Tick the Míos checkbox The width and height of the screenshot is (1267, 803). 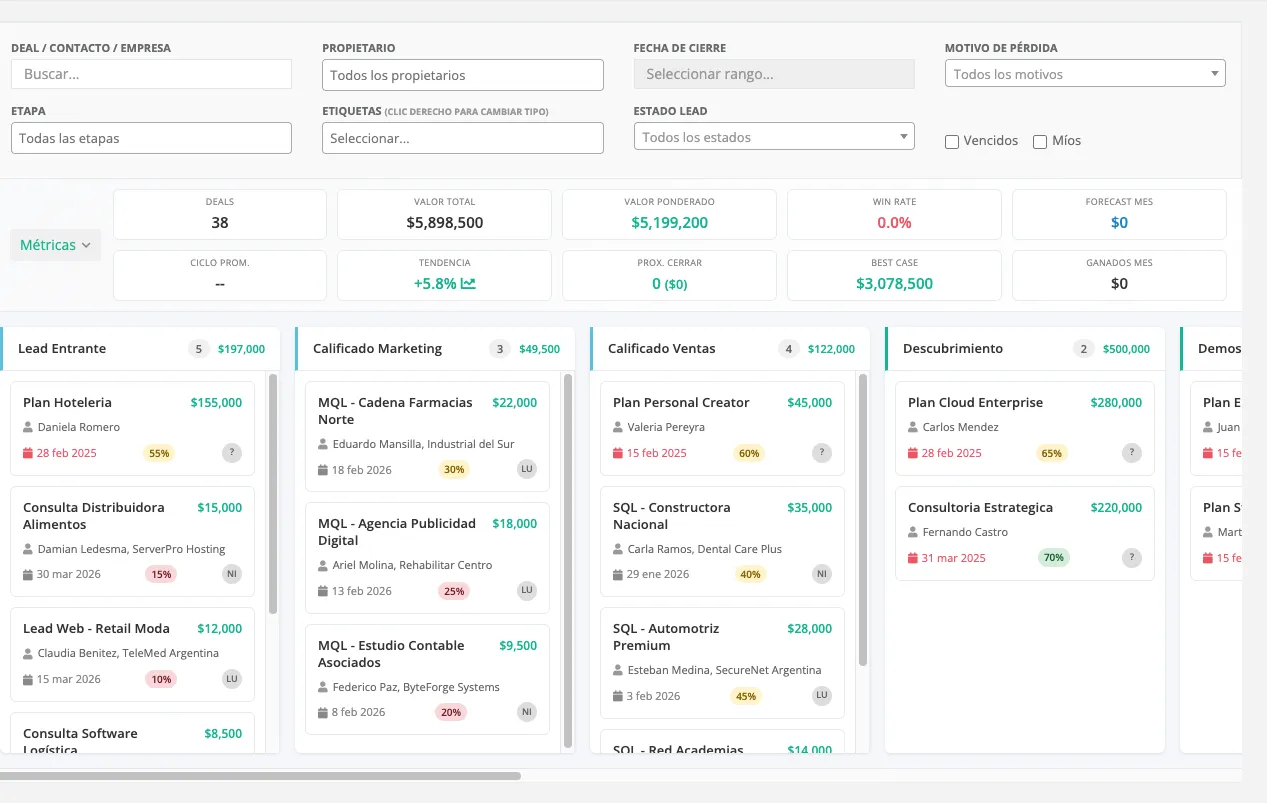[x=1040, y=142]
